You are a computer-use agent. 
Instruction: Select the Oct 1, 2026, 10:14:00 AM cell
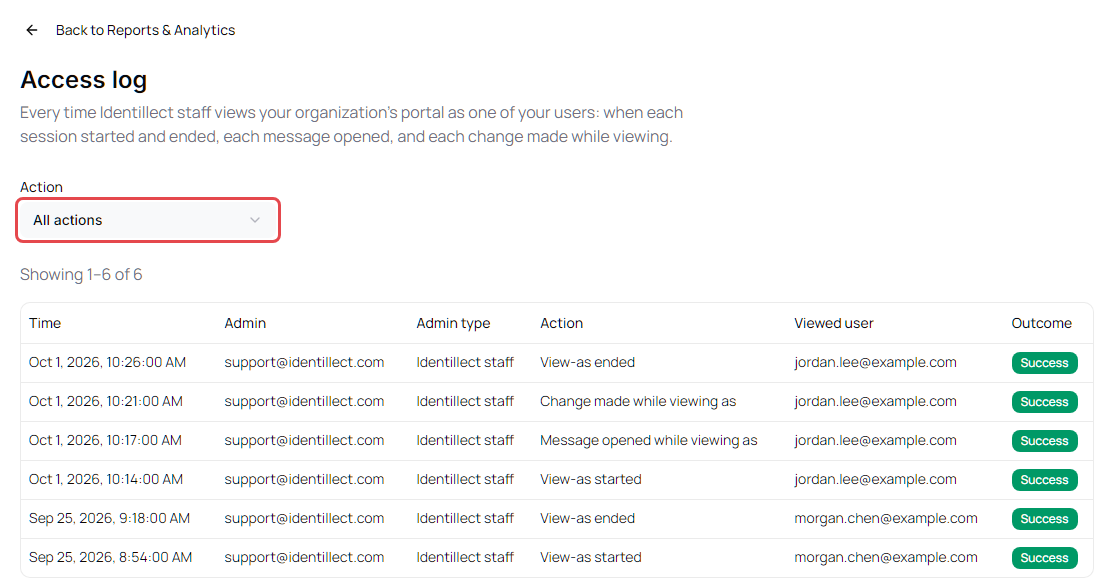[x=106, y=479]
